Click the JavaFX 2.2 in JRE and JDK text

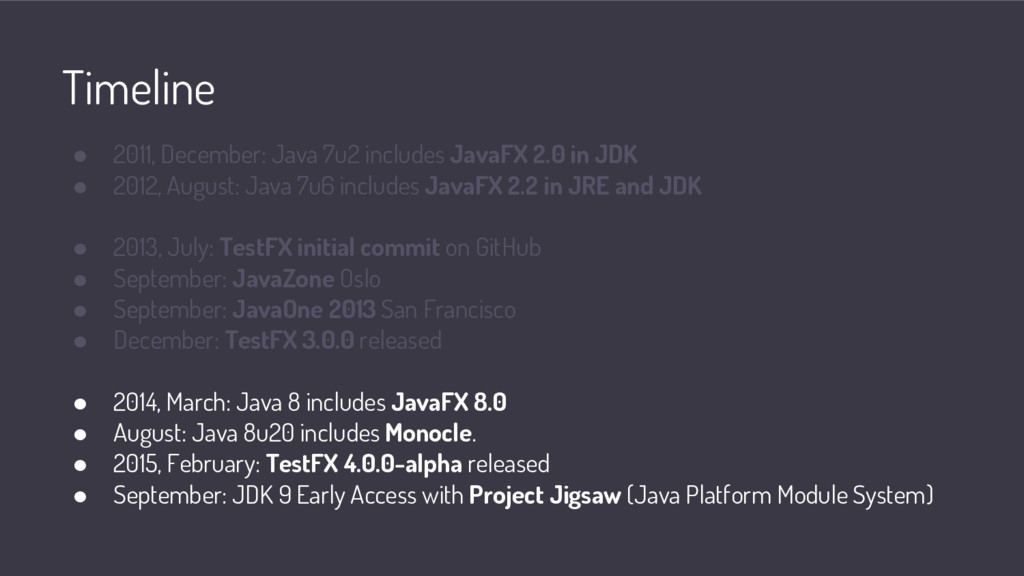coord(563,186)
